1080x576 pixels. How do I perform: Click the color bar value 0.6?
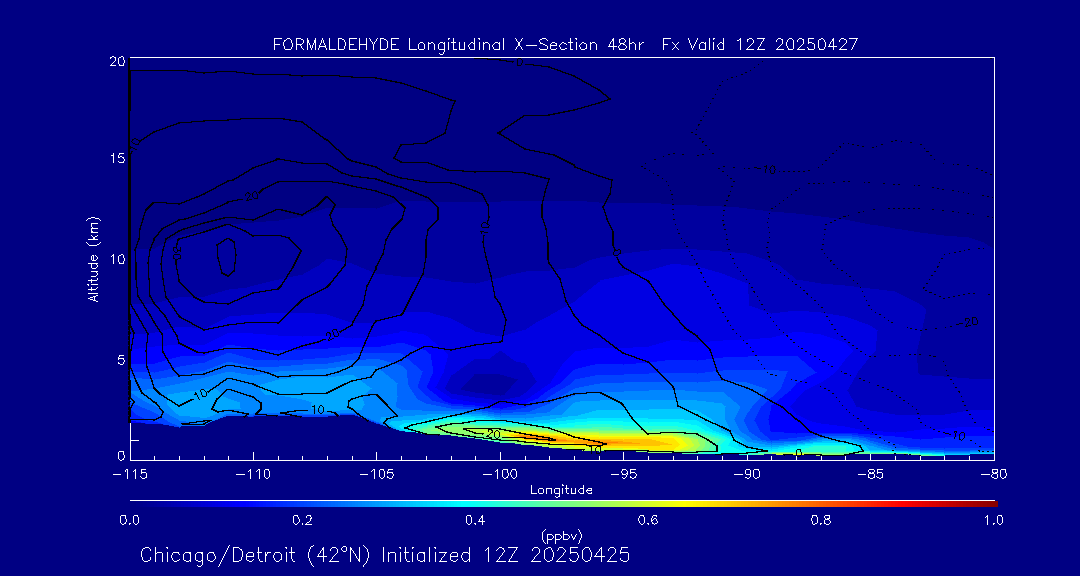[x=649, y=520]
